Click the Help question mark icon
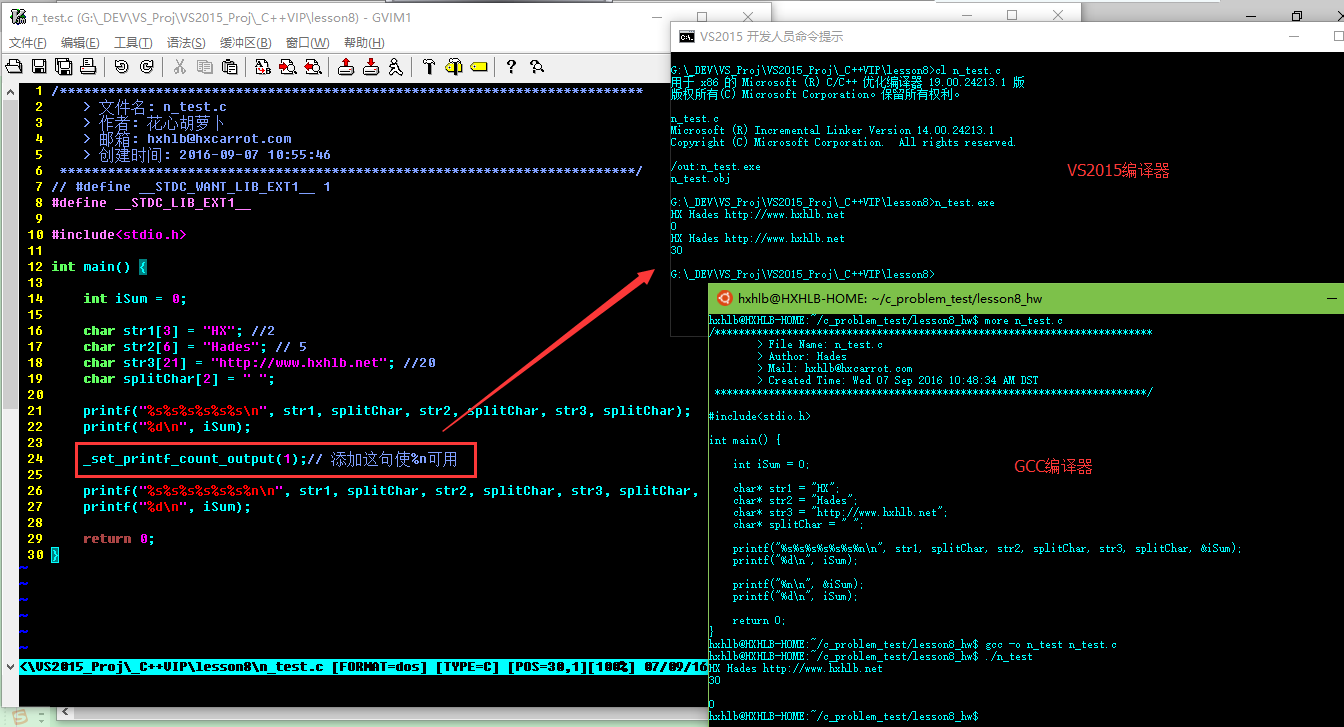Viewport: 1344px width, 727px height. [511, 67]
